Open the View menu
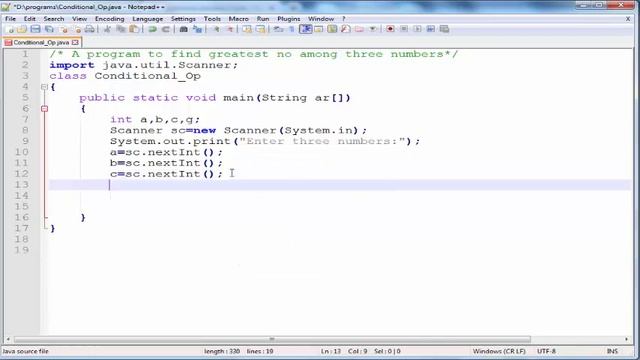This screenshot has width=640, height=360. tap(80, 19)
